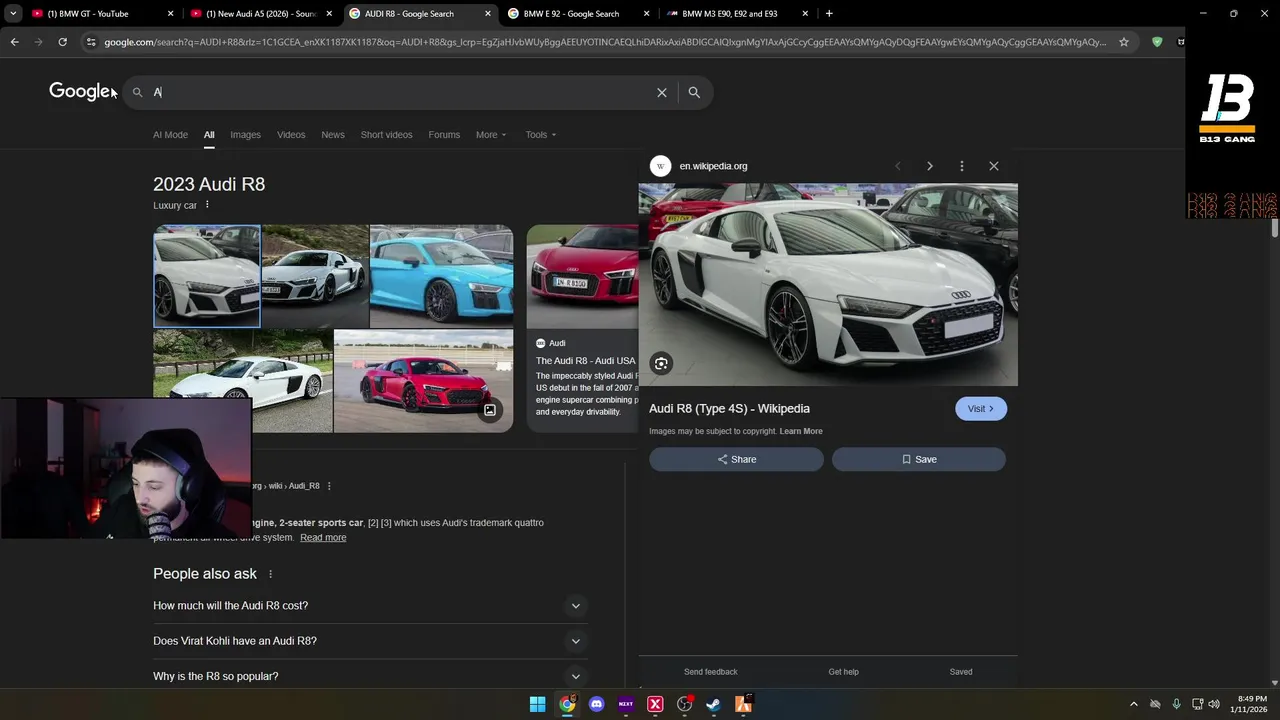Close the BMW GT - YouTube tab
This screenshot has width=1280, height=720.
170,14
